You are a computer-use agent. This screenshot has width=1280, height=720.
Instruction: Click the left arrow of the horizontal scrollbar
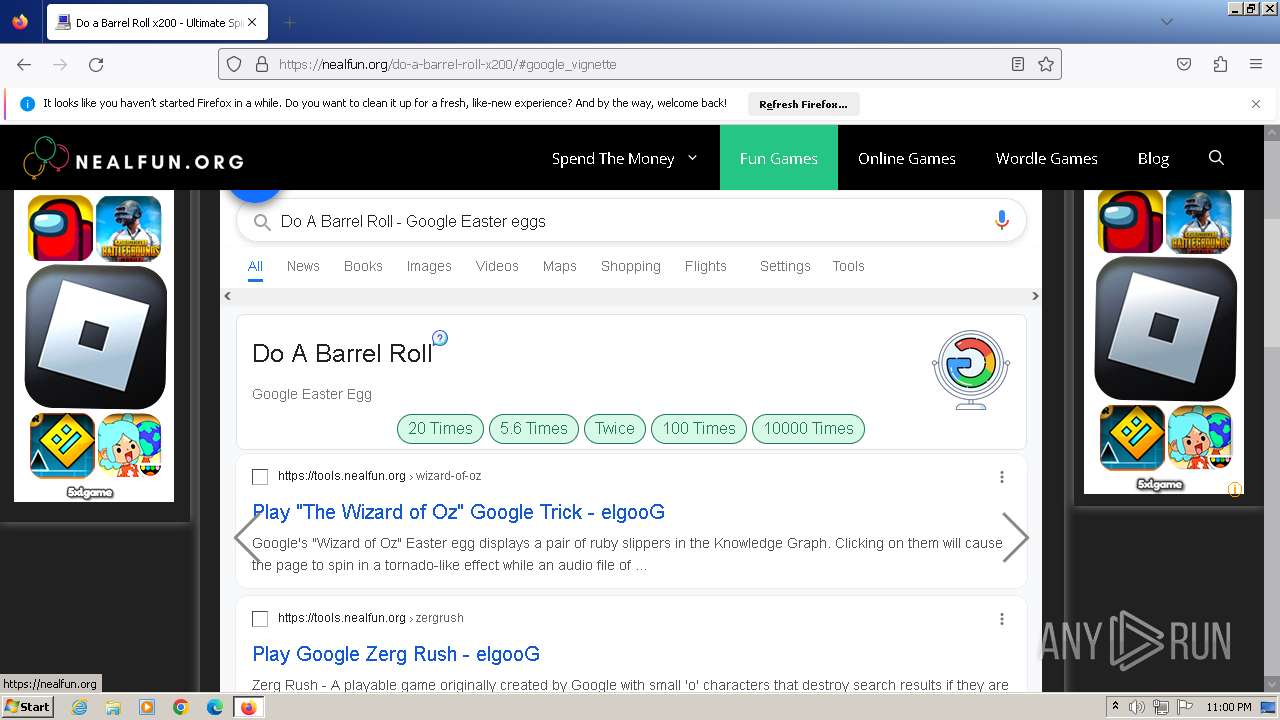click(228, 296)
